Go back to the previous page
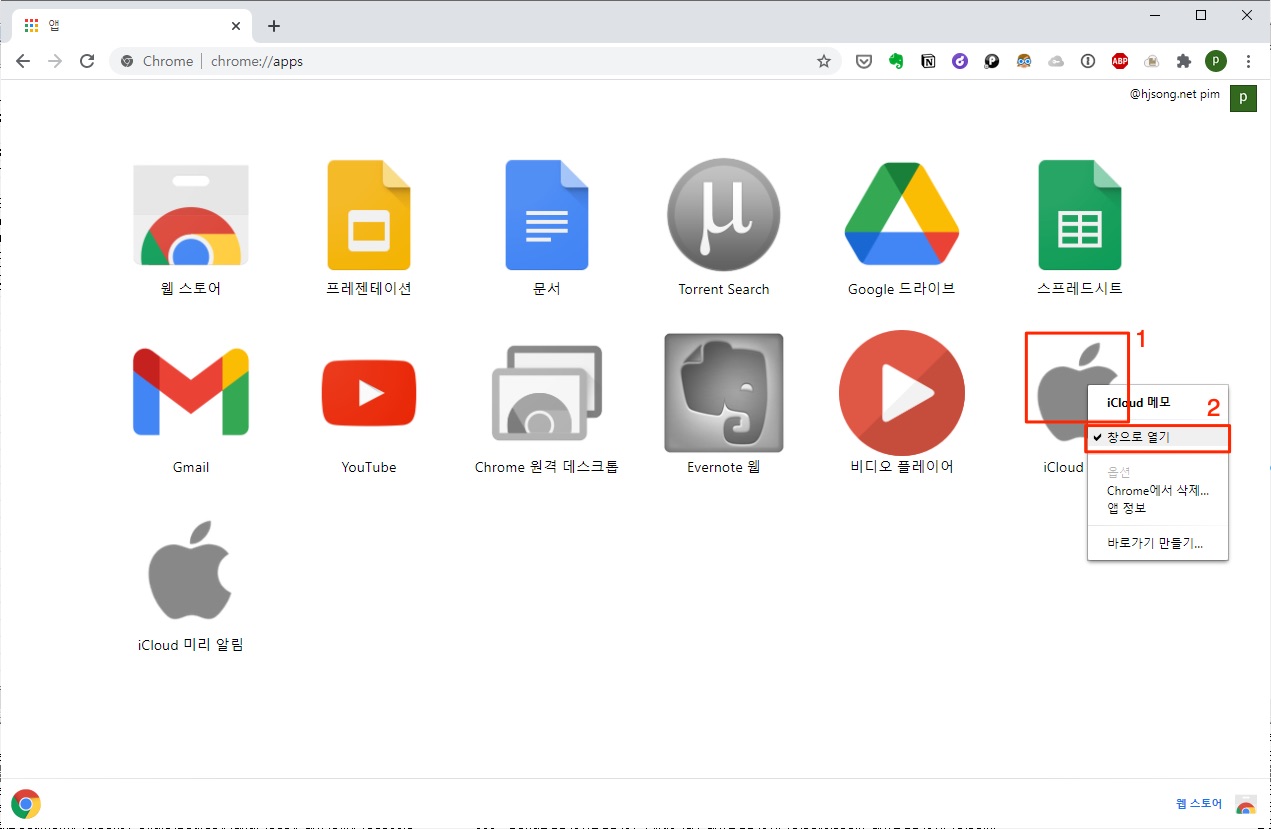The image size is (1271, 829). coord(23,61)
